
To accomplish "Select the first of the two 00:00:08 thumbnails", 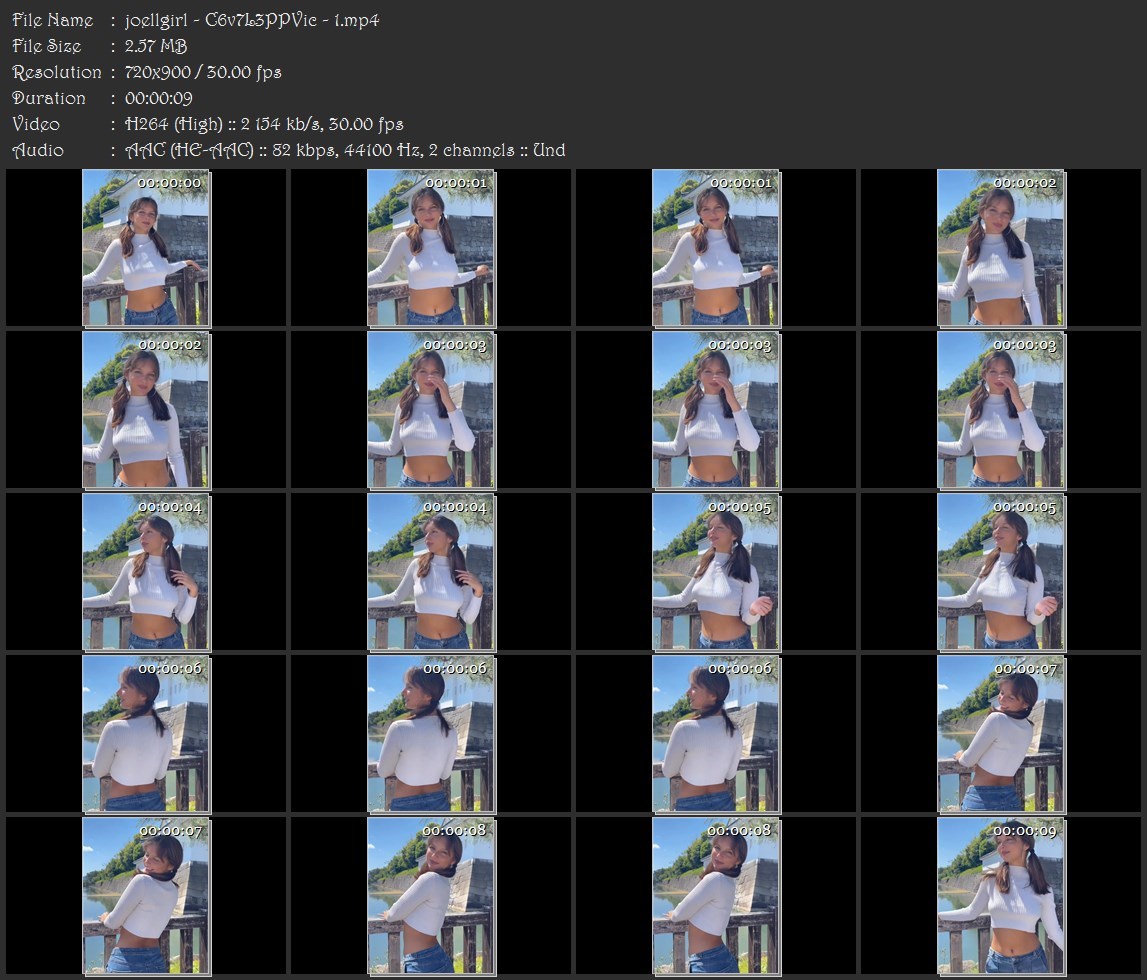I will click(431, 896).
